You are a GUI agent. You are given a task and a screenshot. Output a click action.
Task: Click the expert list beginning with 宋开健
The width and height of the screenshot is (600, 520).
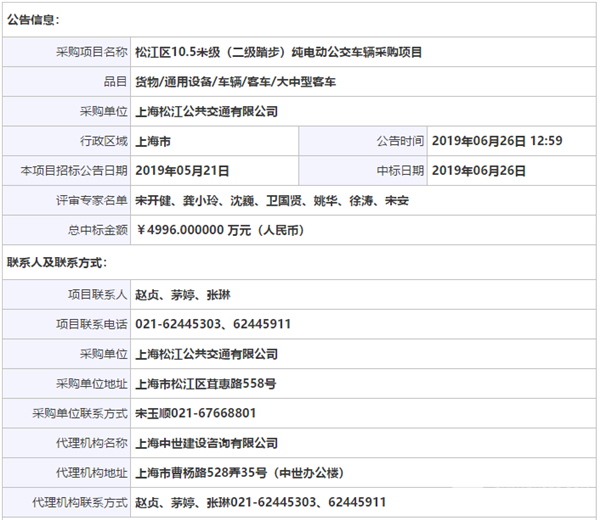[x=271, y=200]
